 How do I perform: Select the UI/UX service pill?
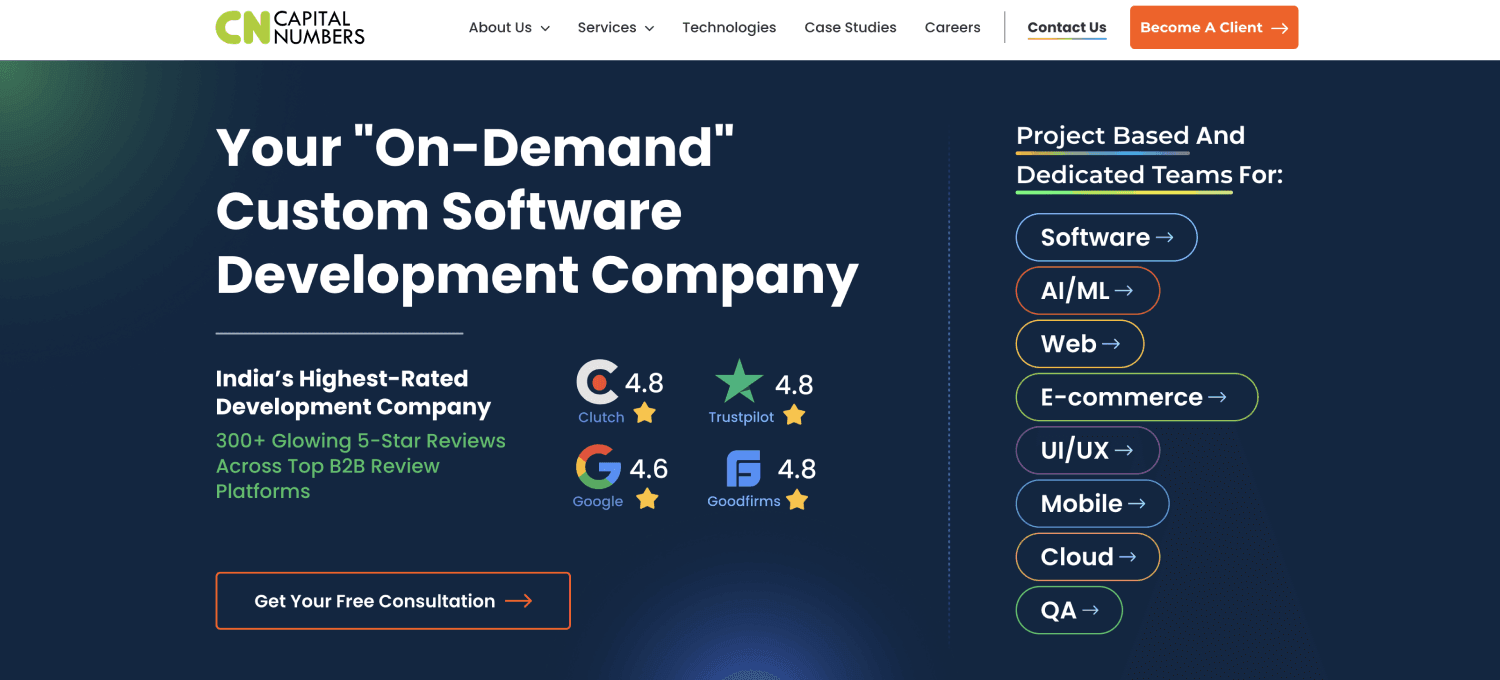pos(1087,451)
